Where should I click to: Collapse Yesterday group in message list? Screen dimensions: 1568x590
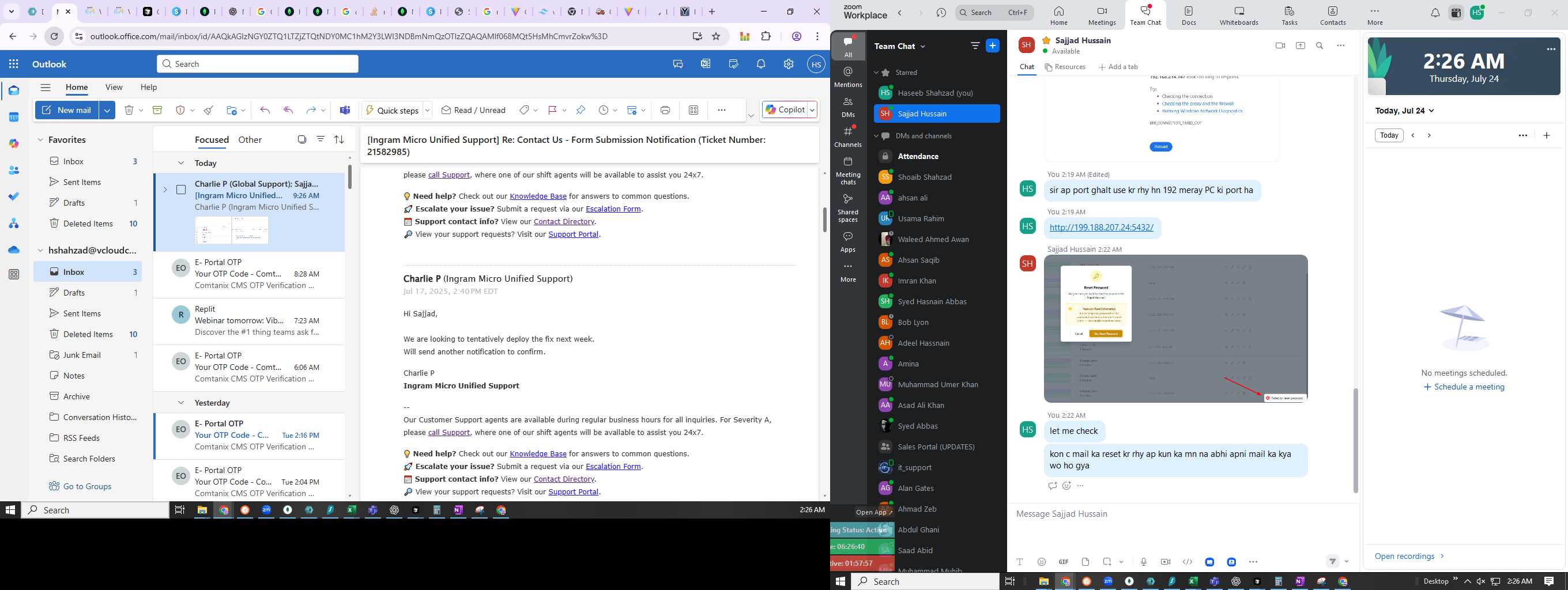click(181, 403)
